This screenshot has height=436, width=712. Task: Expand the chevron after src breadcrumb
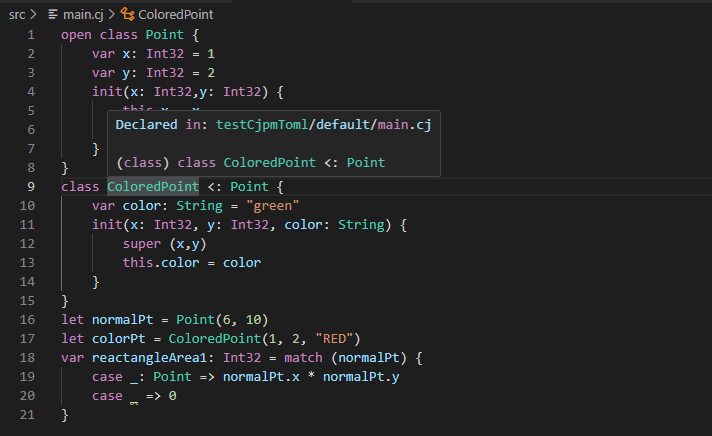coord(33,15)
